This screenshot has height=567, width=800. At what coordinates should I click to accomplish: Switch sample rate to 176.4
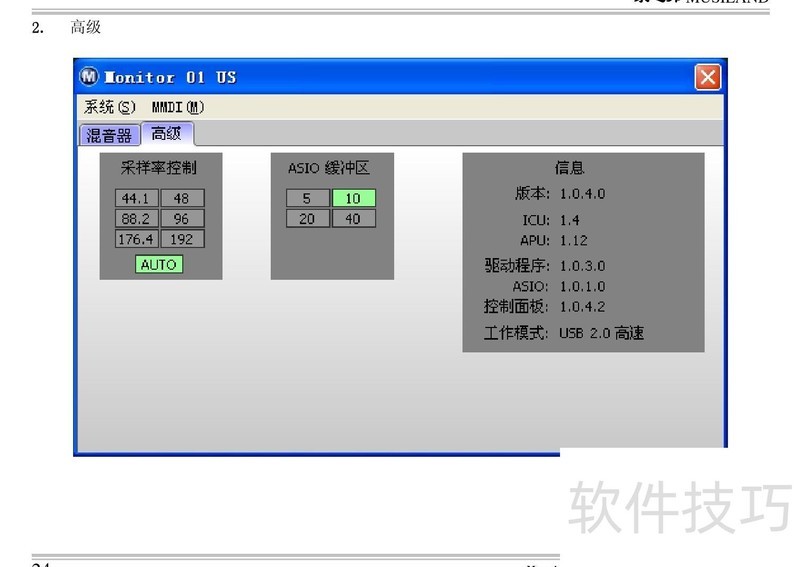(x=135, y=239)
